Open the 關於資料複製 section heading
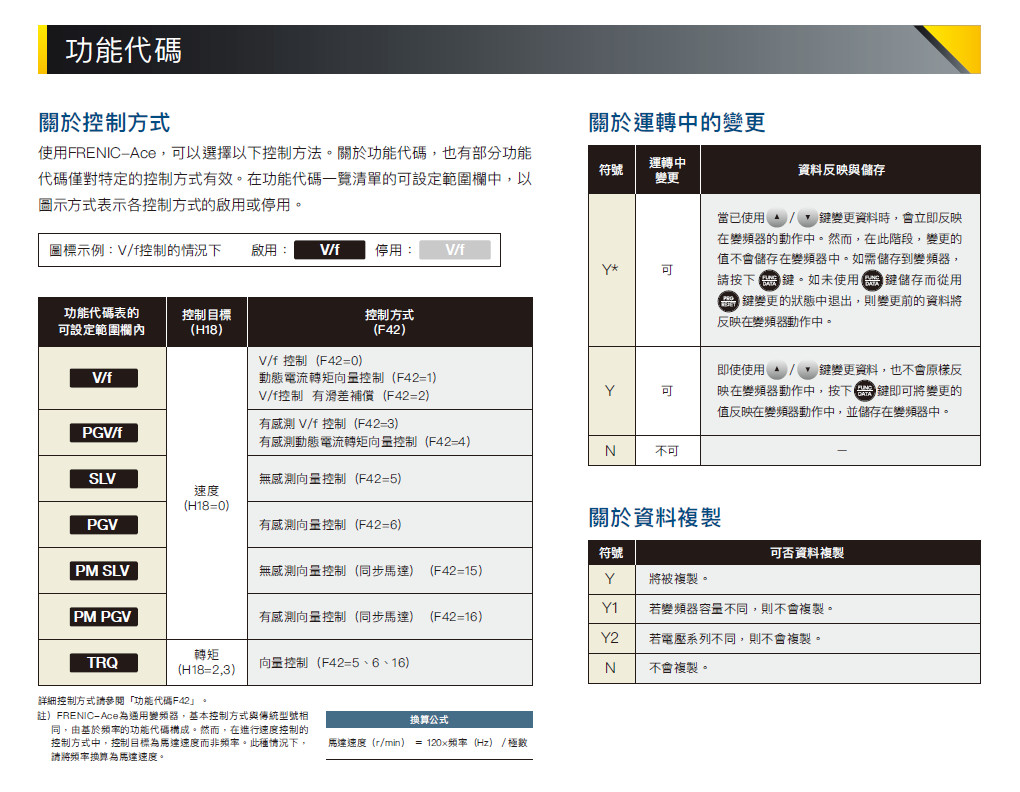Image resolution: width=1020 pixels, height=792 pixels. point(655,518)
